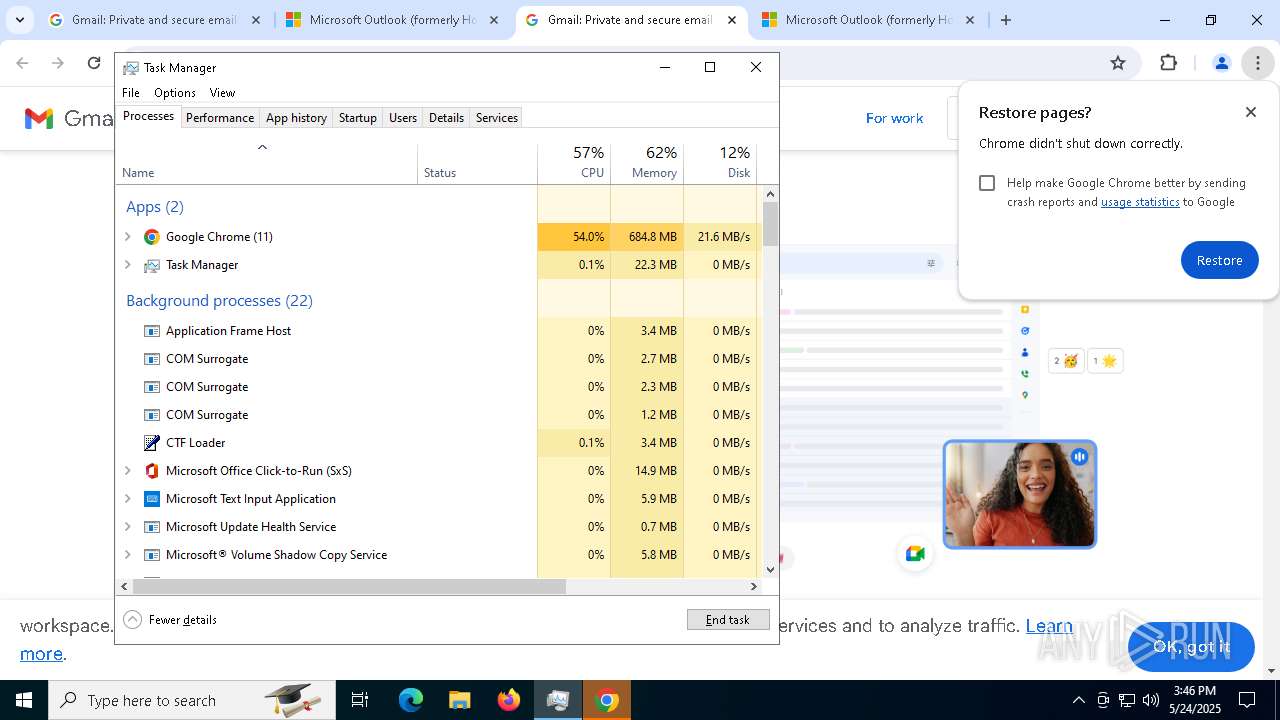
Task: Switch to the Details tab
Action: [446, 118]
